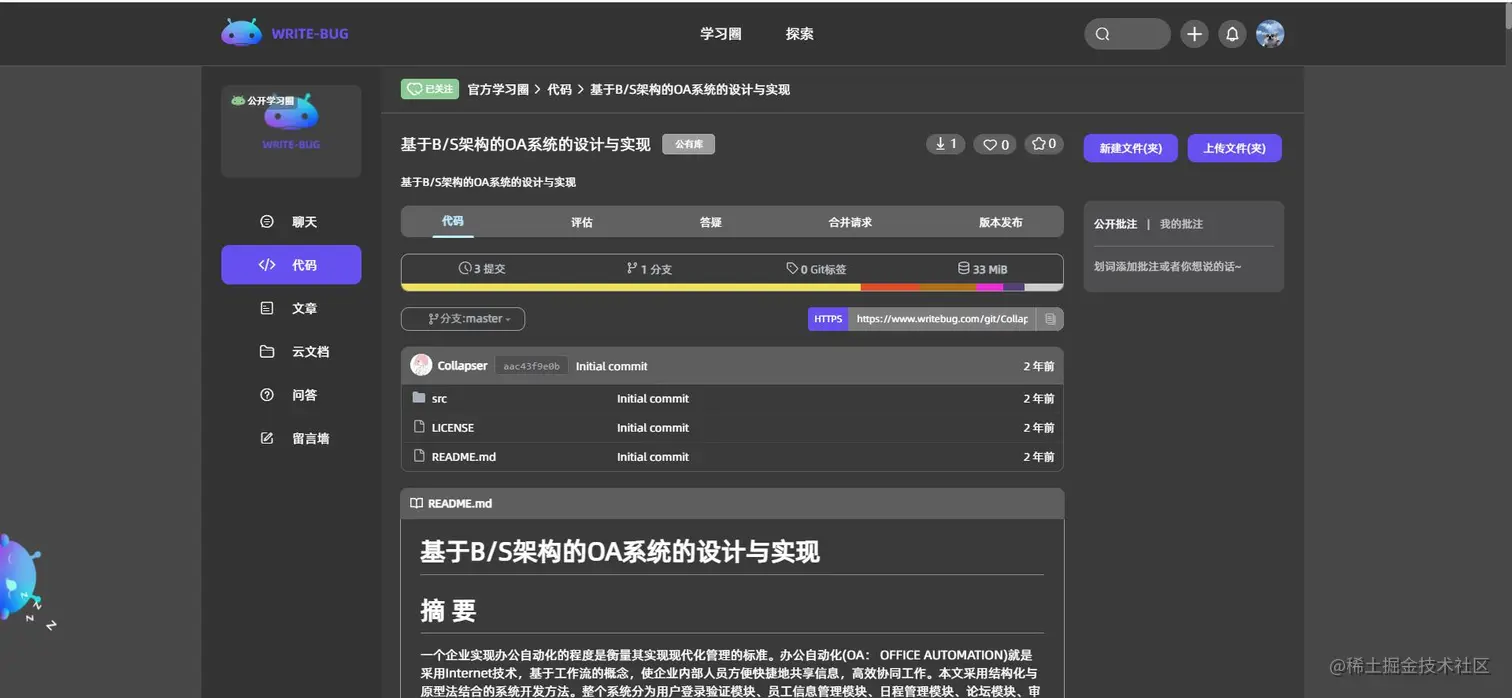
Task: Select 代码 in the left sidebar
Action: [x=291, y=265]
